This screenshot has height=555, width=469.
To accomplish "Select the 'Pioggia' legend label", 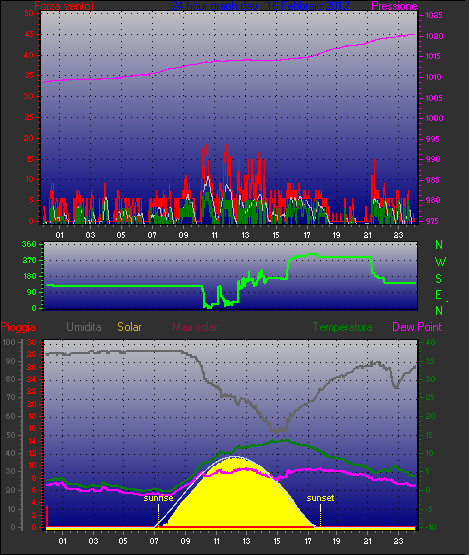I will tap(18, 327).
